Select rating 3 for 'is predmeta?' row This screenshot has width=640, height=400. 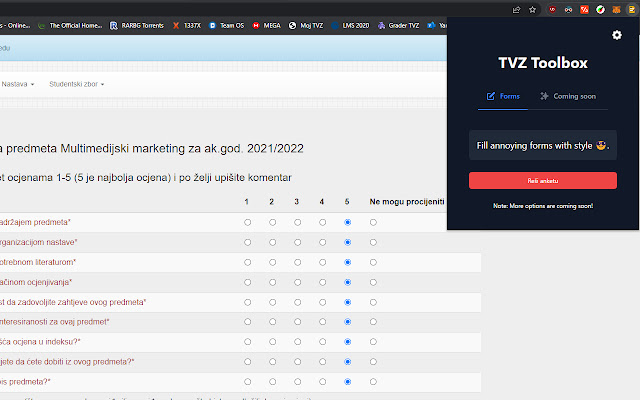click(x=297, y=382)
